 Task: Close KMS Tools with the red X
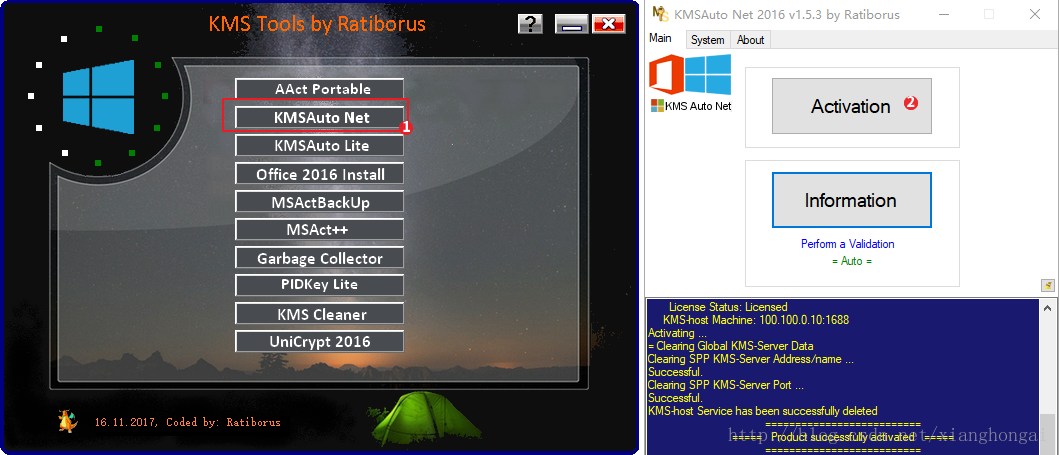point(609,24)
